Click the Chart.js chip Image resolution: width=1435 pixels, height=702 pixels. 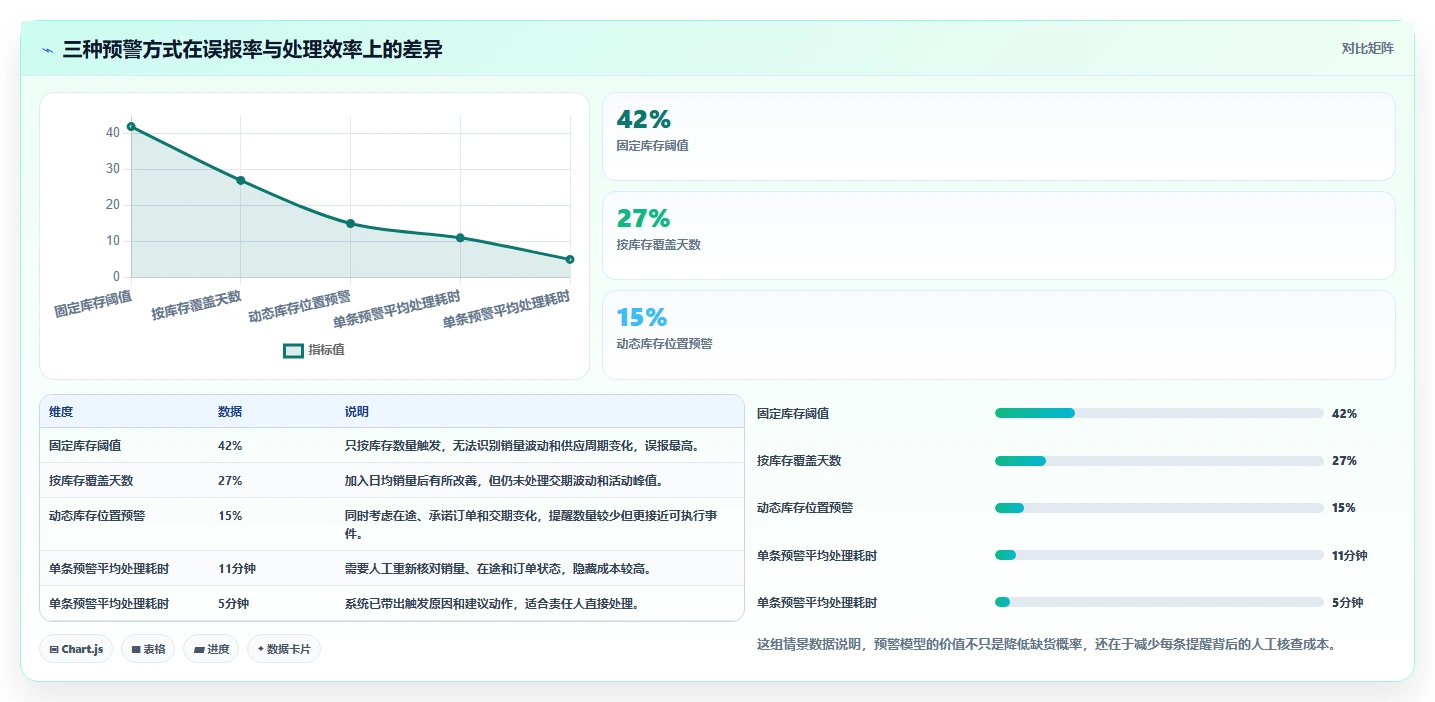click(76, 649)
